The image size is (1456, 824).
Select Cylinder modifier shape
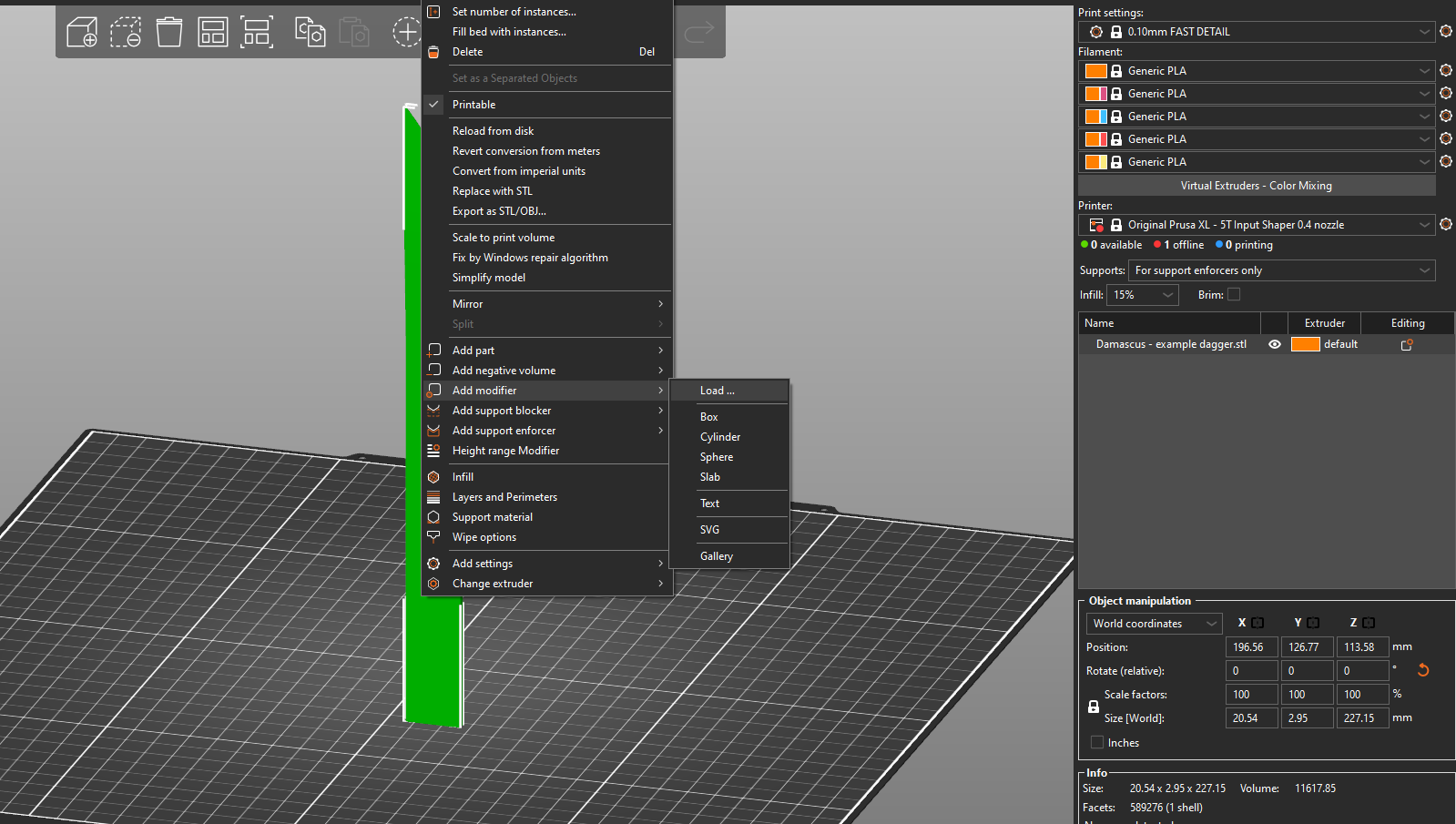729,437
